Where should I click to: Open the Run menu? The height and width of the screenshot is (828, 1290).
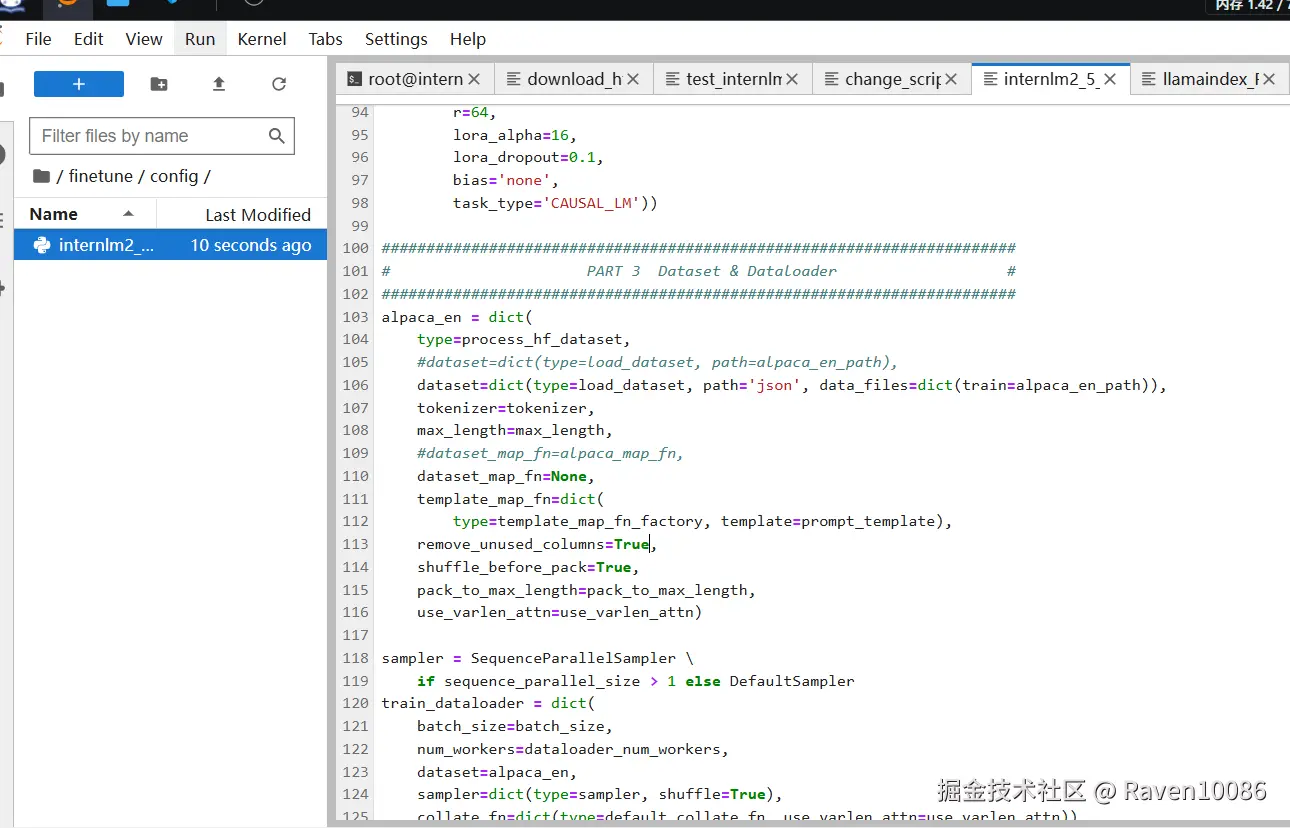click(200, 39)
